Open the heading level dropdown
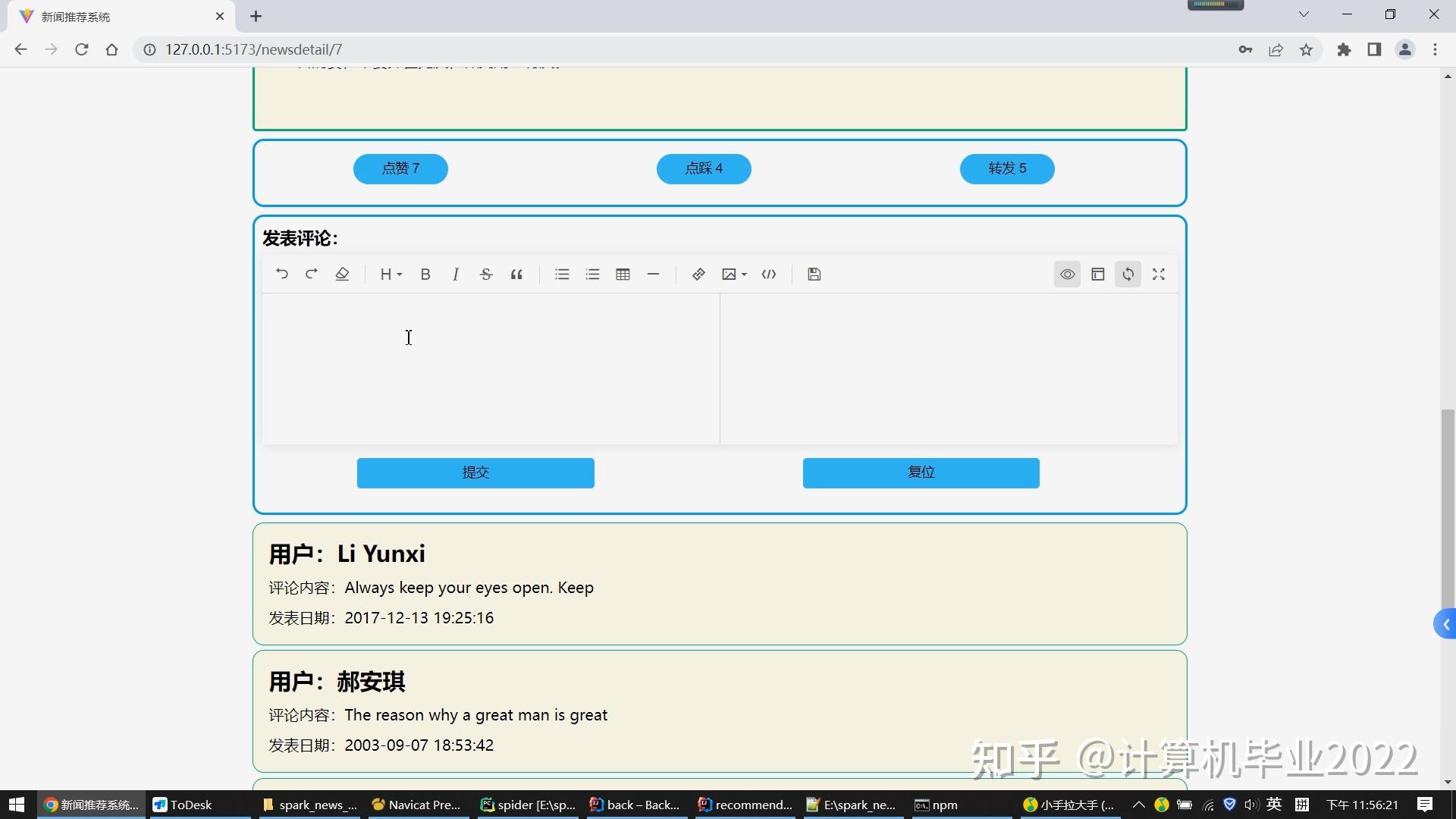Image resolution: width=1456 pixels, height=819 pixels. pos(391,274)
